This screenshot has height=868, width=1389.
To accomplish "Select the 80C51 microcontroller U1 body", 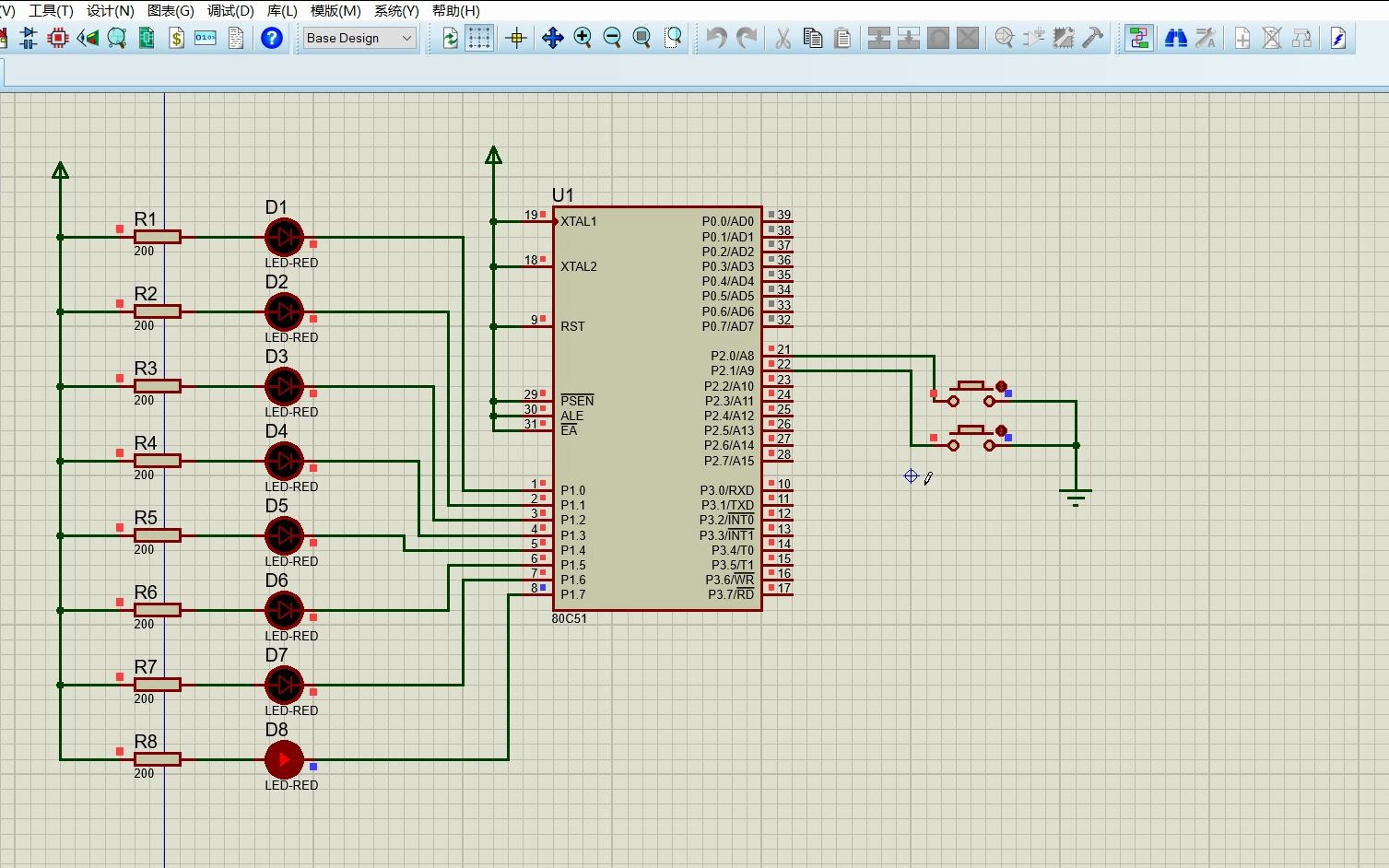I will [x=657, y=408].
